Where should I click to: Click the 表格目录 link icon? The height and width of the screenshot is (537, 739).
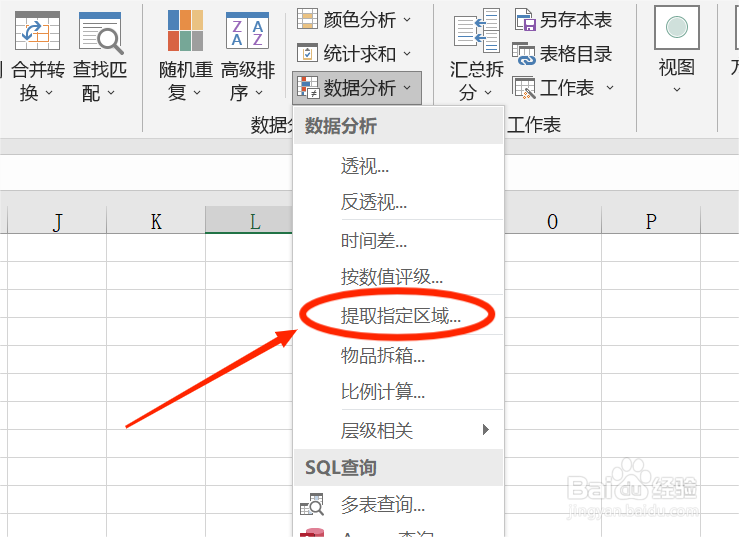point(524,54)
